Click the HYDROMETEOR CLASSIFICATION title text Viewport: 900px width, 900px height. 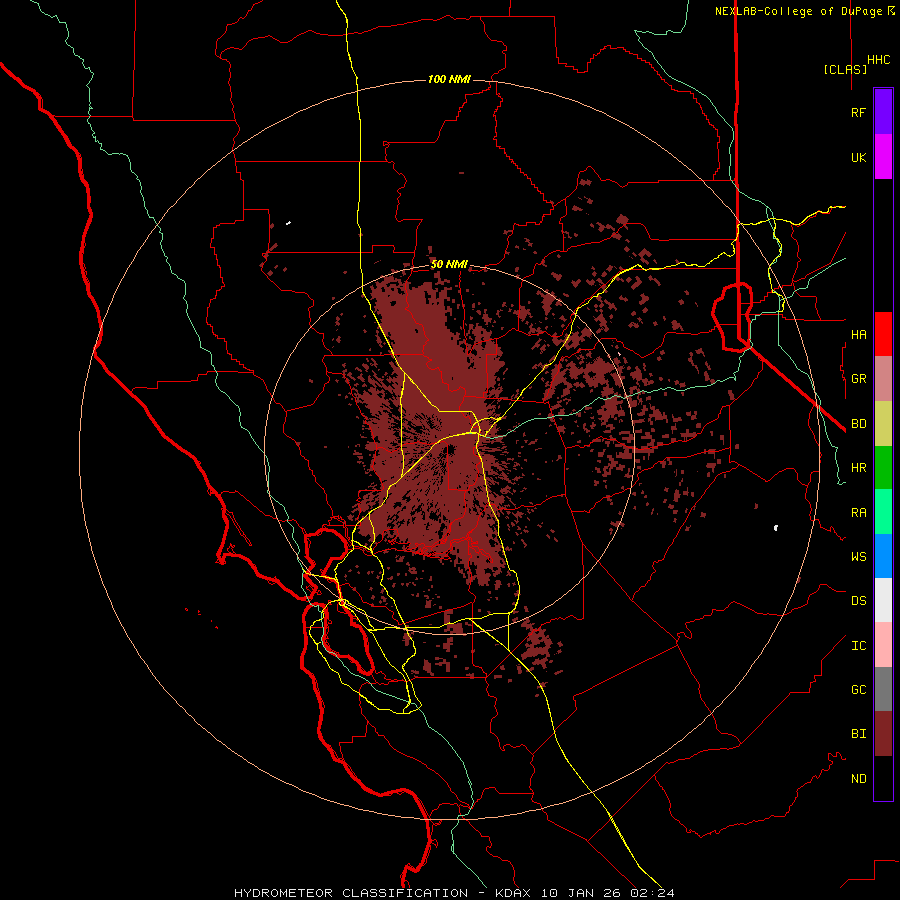pos(351,893)
